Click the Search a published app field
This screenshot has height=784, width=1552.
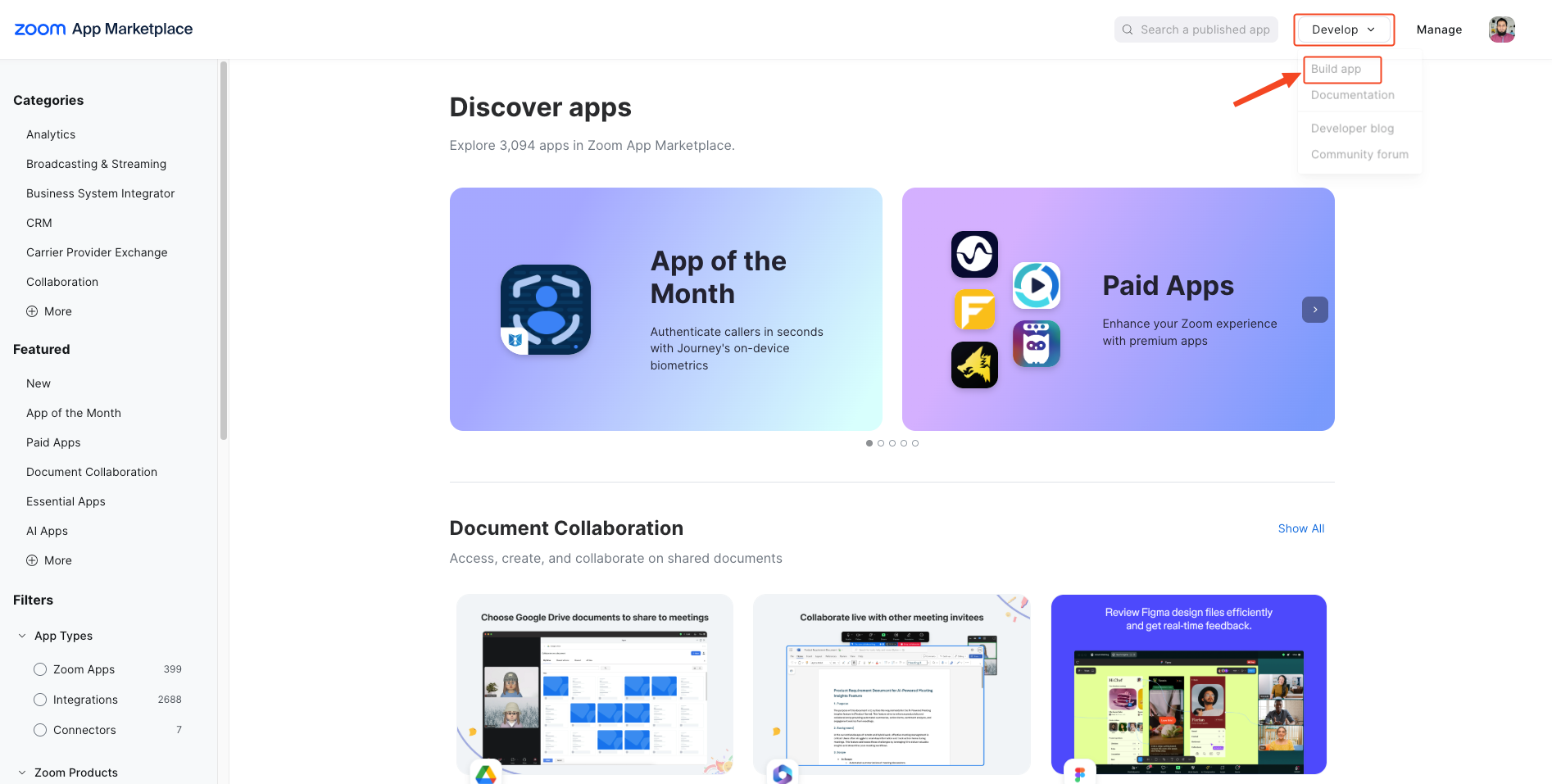tap(1196, 29)
